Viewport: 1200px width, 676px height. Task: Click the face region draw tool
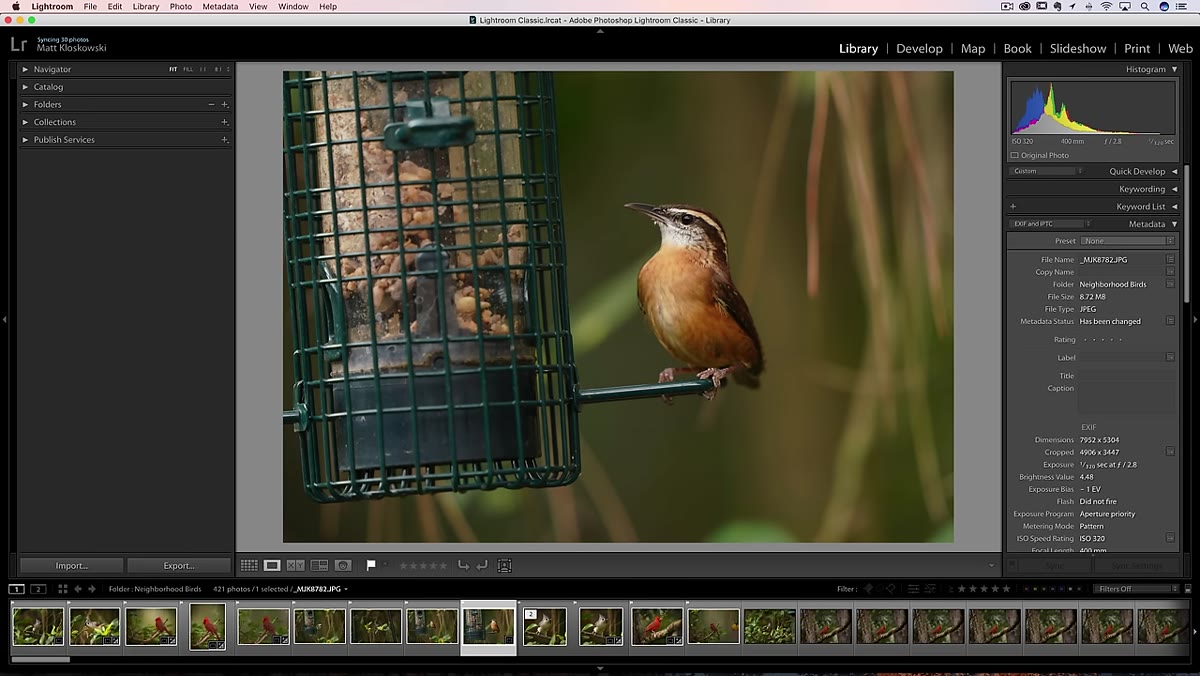click(505, 565)
